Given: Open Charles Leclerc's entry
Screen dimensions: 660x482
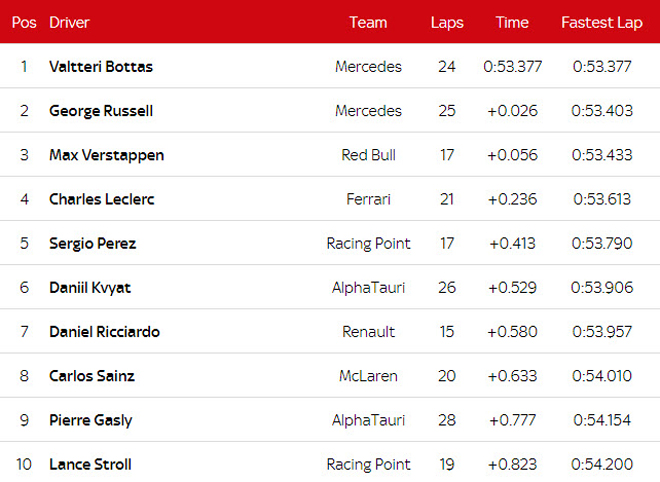Looking at the screenshot, I should [102, 199].
